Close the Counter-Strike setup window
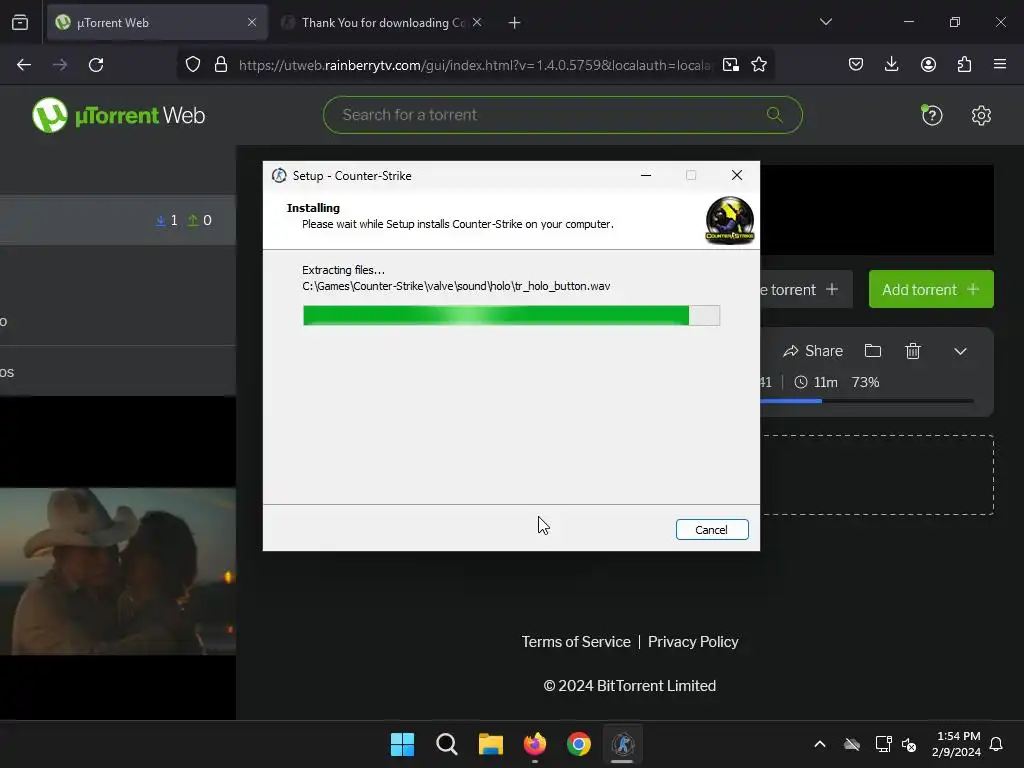Image resolution: width=1024 pixels, height=768 pixels. point(737,175)
